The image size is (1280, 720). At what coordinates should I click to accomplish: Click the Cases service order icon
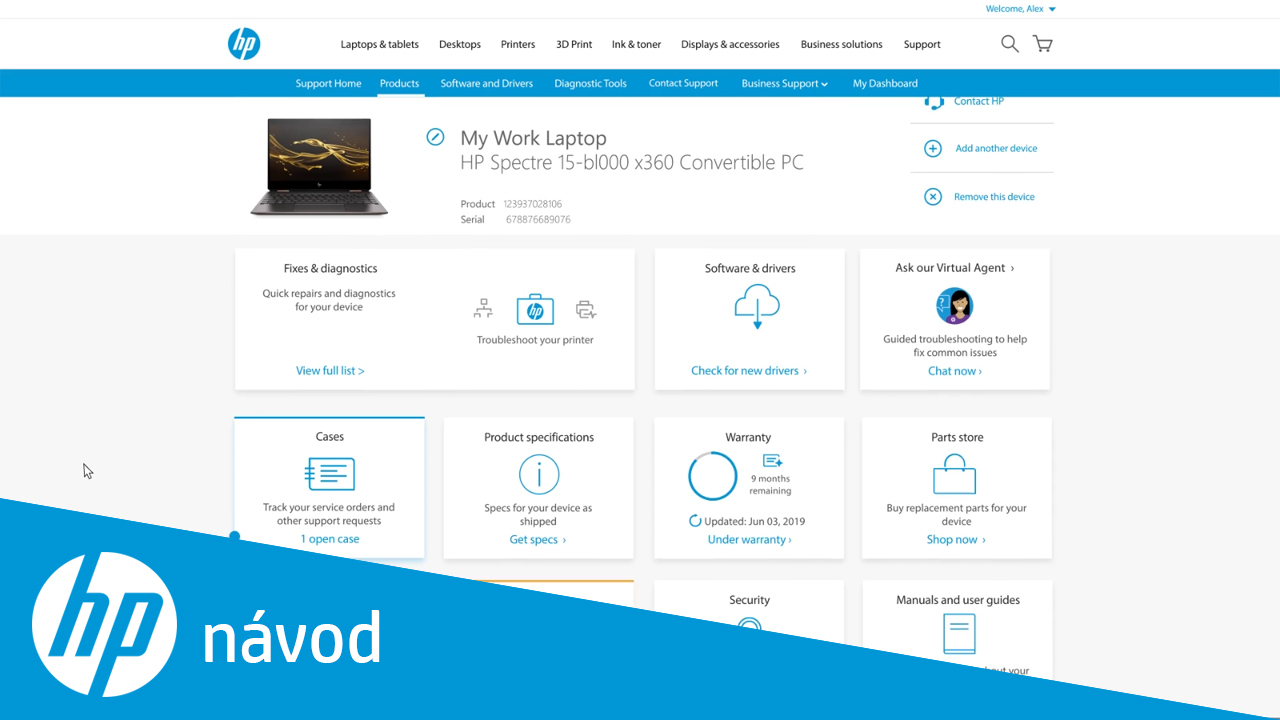(x=329, y=474)
